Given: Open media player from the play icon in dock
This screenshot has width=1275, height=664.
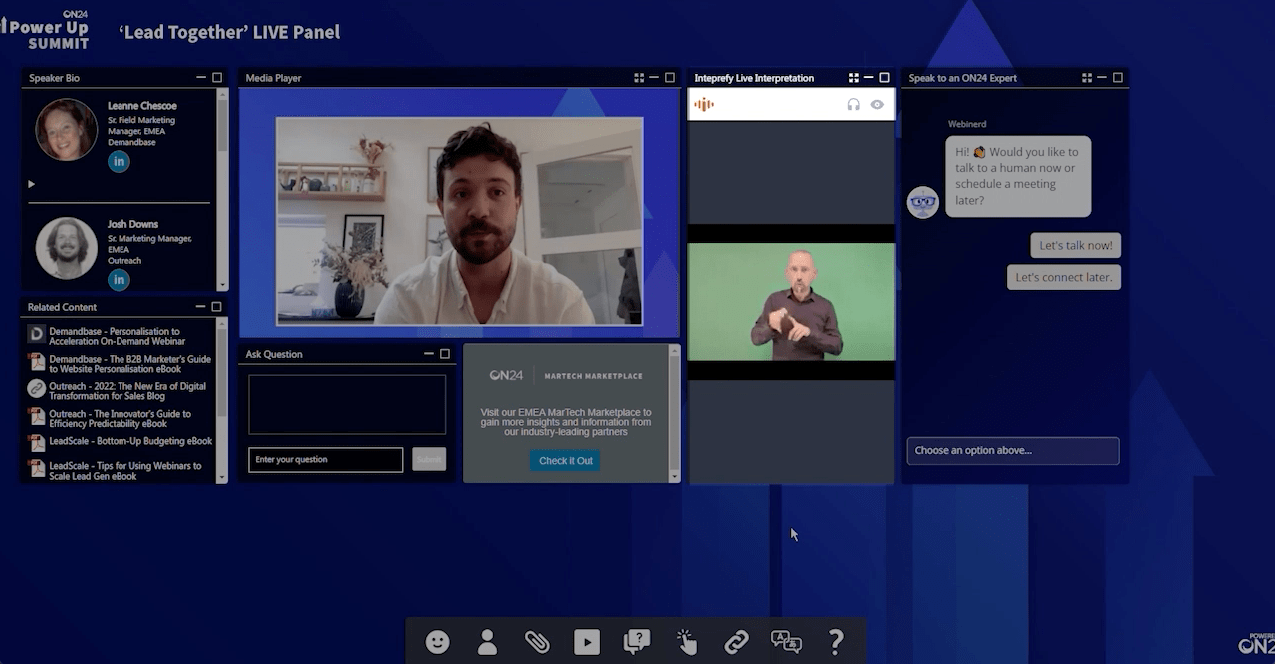Looking at the screenshot, I should (x=587, y=642).
